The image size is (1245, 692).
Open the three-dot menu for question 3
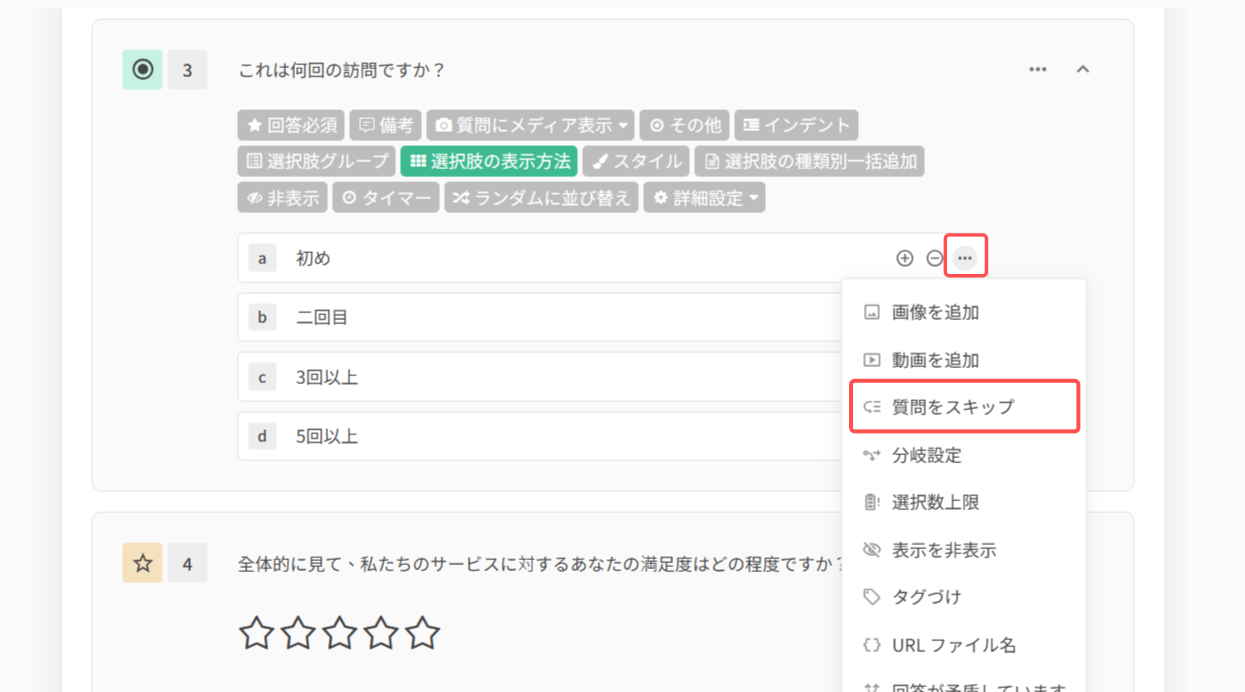coord(1038,70)
